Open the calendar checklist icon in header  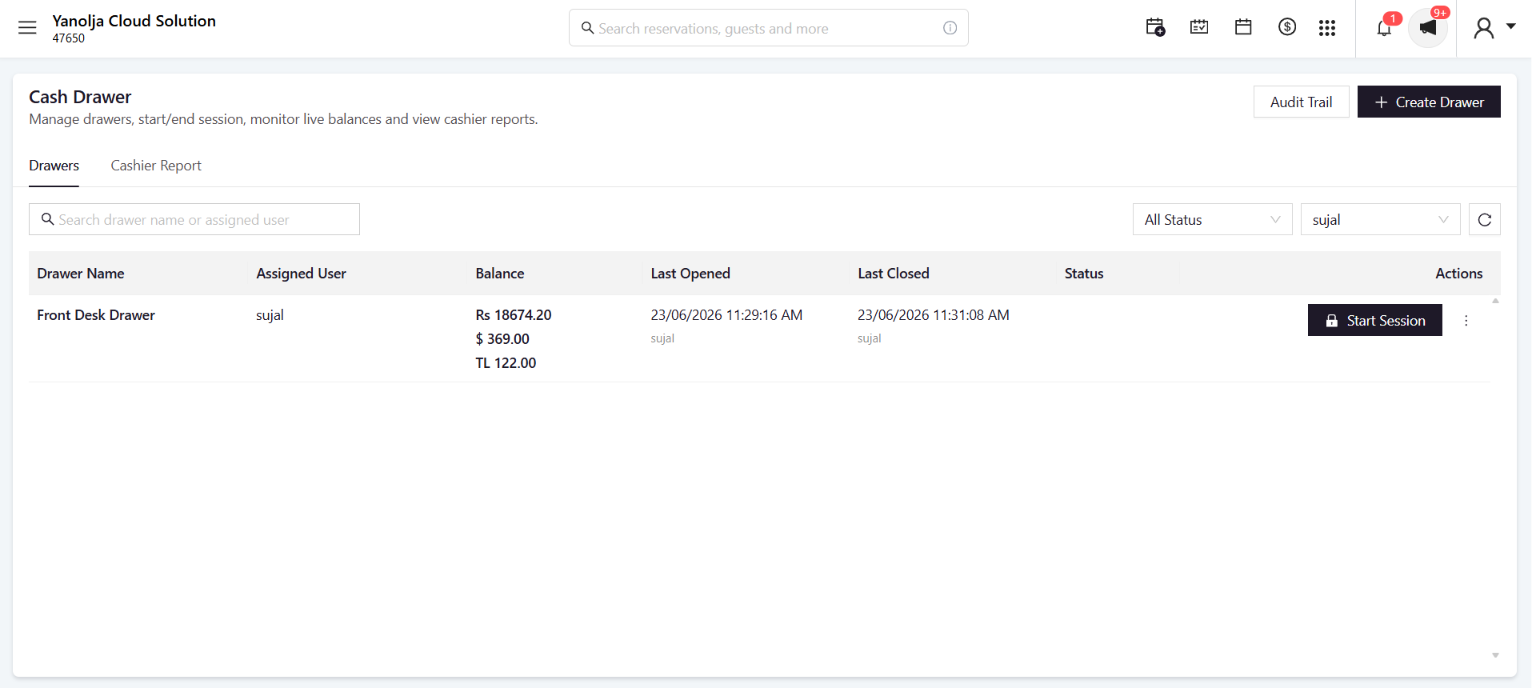pos(1199,28)
